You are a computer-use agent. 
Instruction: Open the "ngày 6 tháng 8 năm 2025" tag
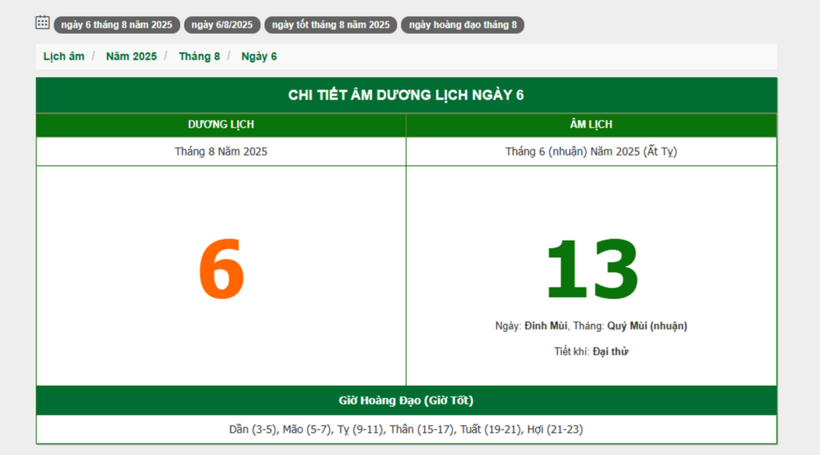(x=116, y=25)
